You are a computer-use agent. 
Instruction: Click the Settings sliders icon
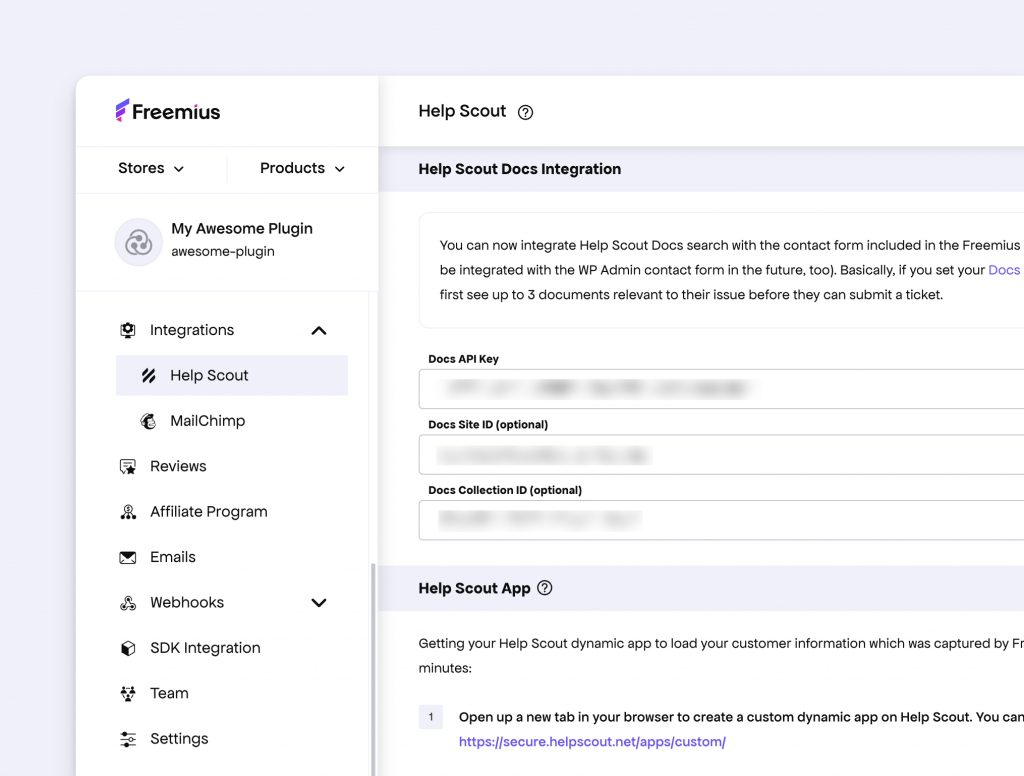(x=128, y=739)
